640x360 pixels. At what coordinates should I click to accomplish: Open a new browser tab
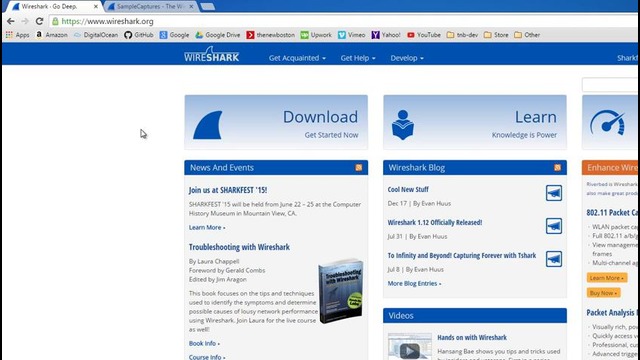208,7
